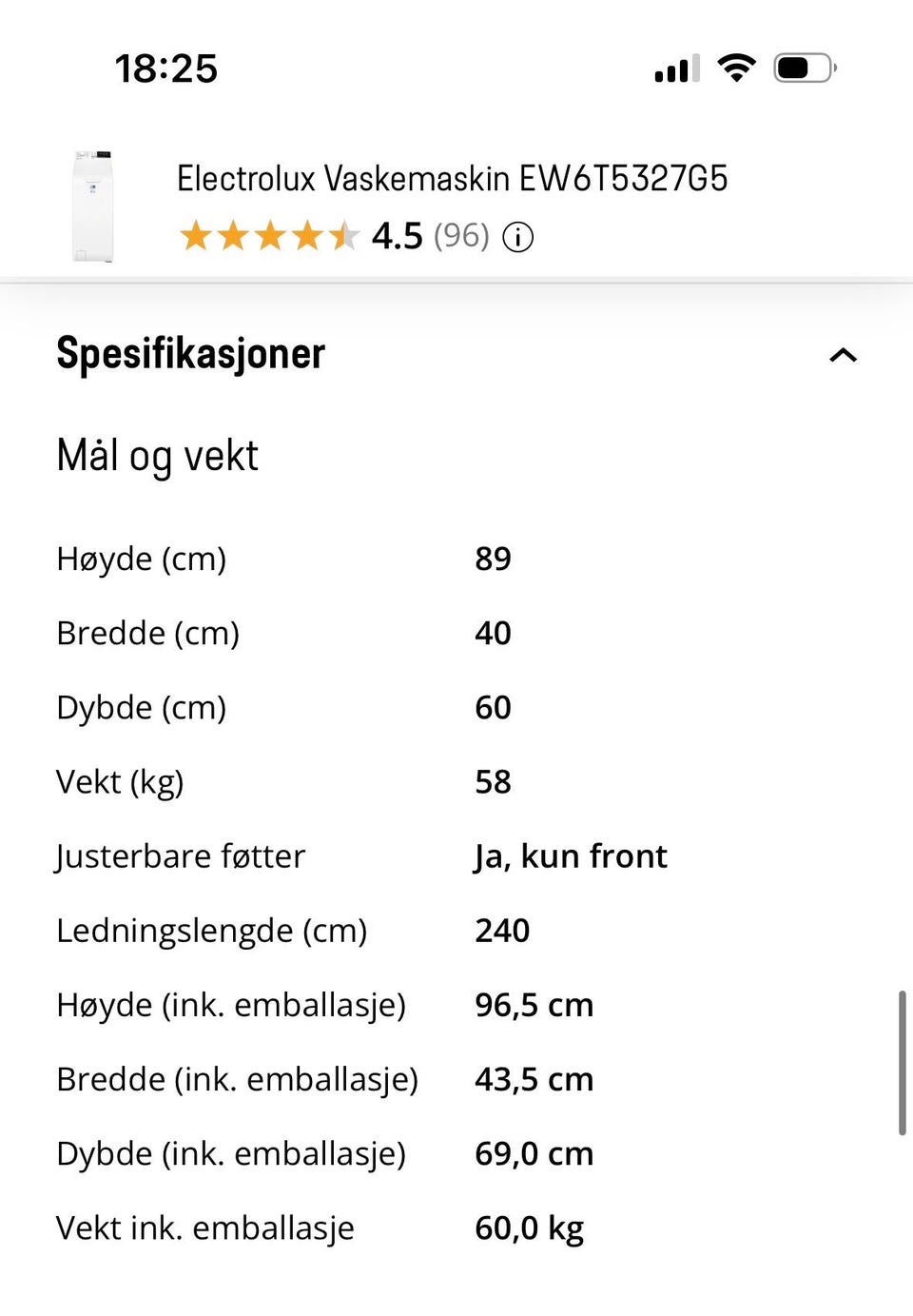
Task: Open the 96 reviews count
Action: 461,236
